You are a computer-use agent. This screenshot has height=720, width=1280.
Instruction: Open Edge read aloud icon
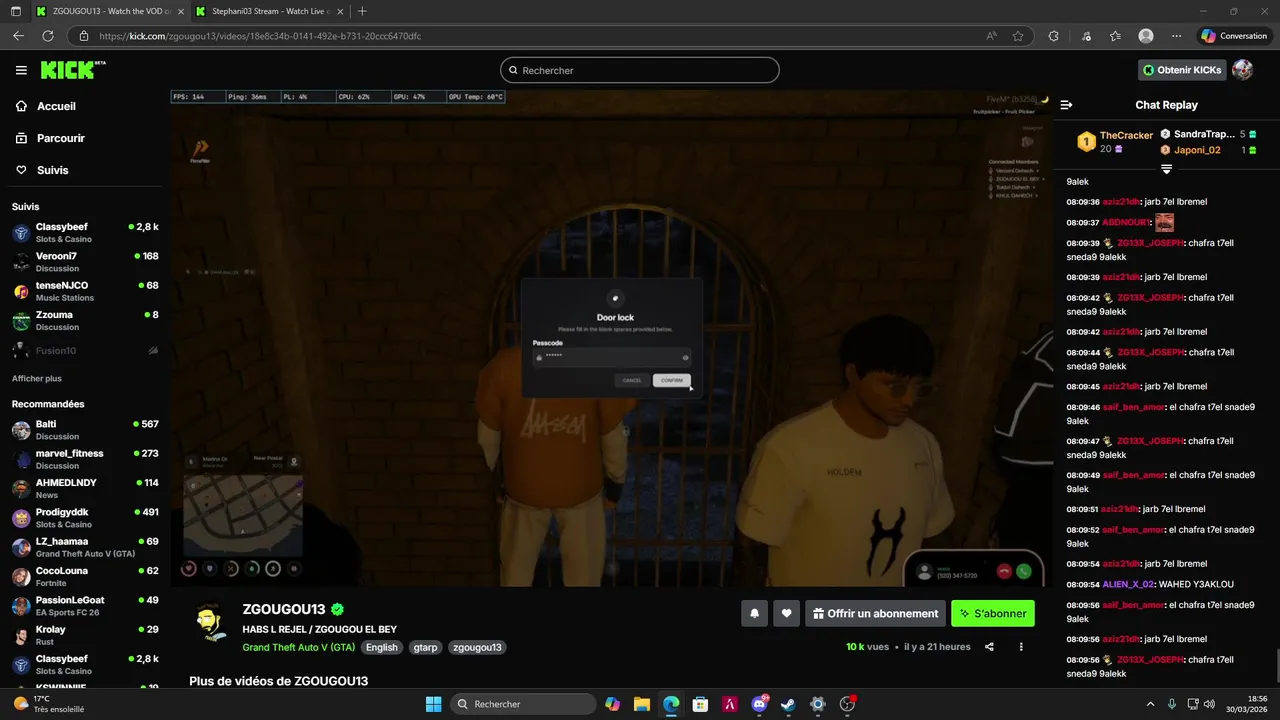pyautogui.click(x=991, y=36)
